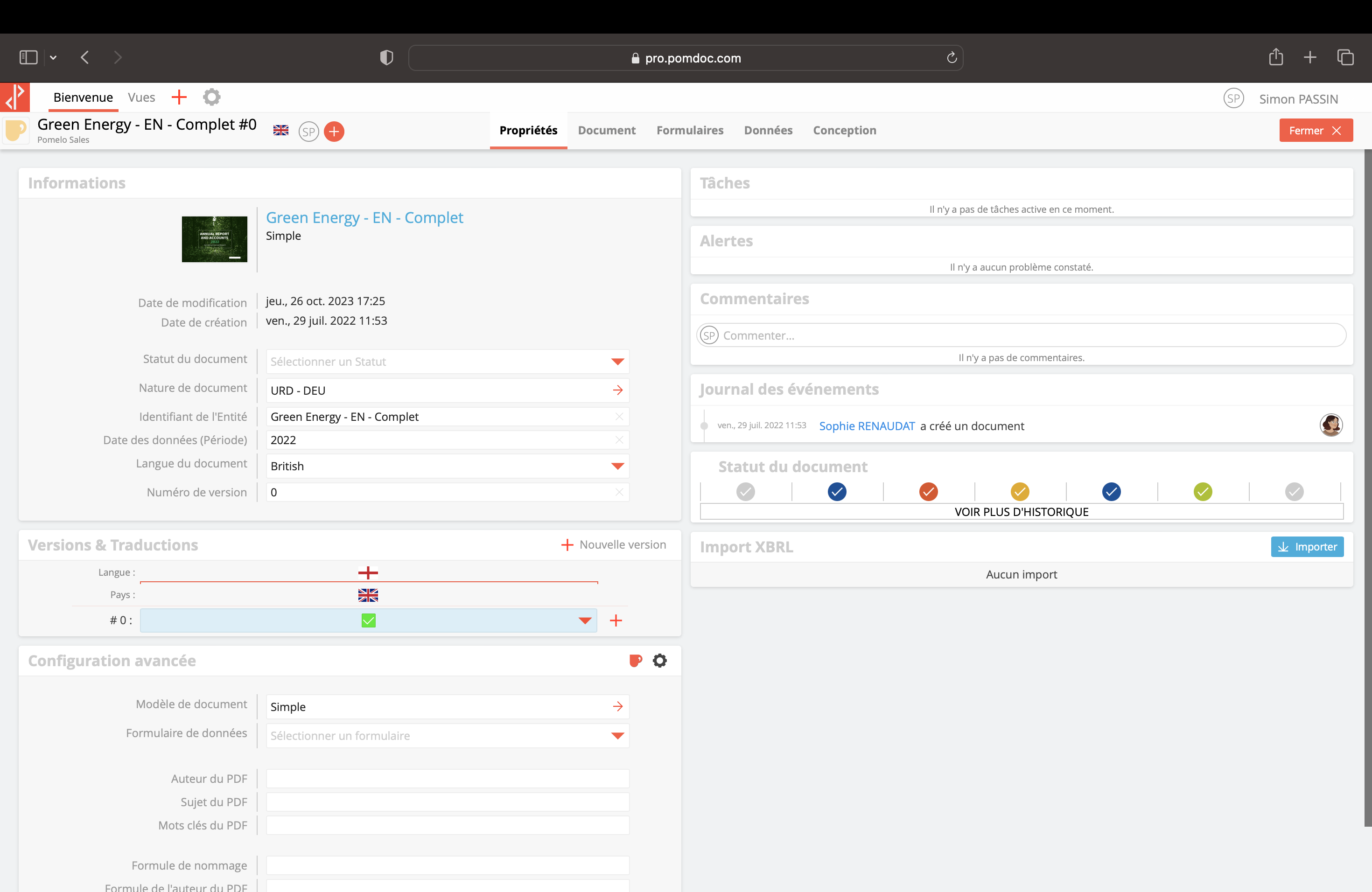The width and height of the screenshot is (1372, 892).
Task: Click the Commenter text field
Action: pos(1026,335)
